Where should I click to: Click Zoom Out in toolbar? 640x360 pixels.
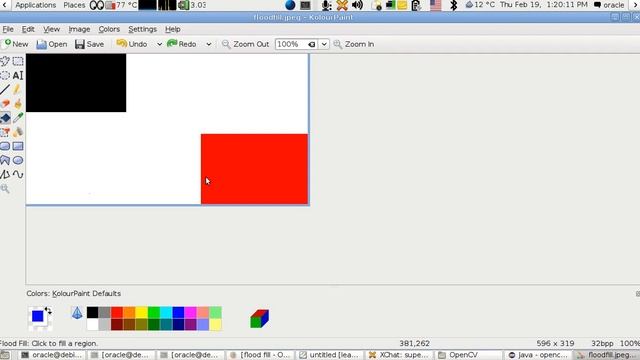(245, 44)
